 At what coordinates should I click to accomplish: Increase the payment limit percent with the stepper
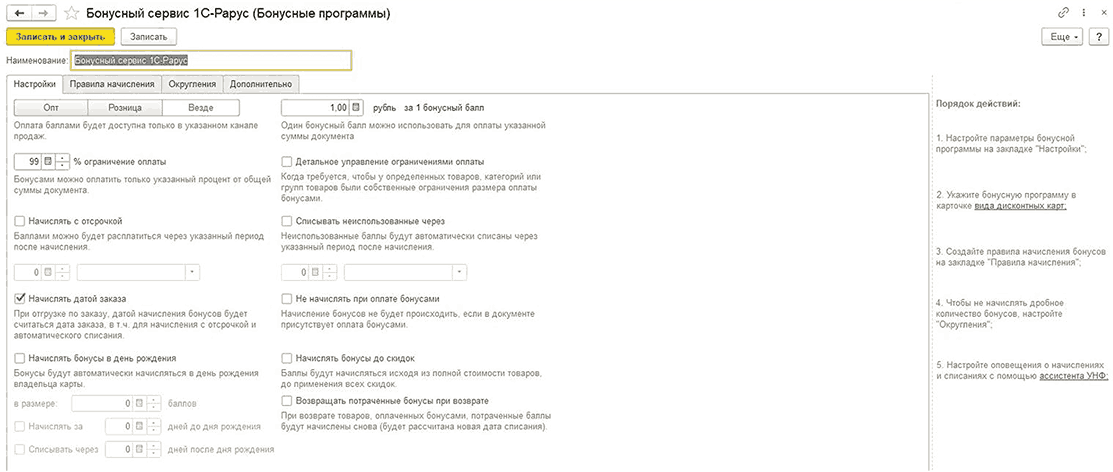click(x=62, y=158)
